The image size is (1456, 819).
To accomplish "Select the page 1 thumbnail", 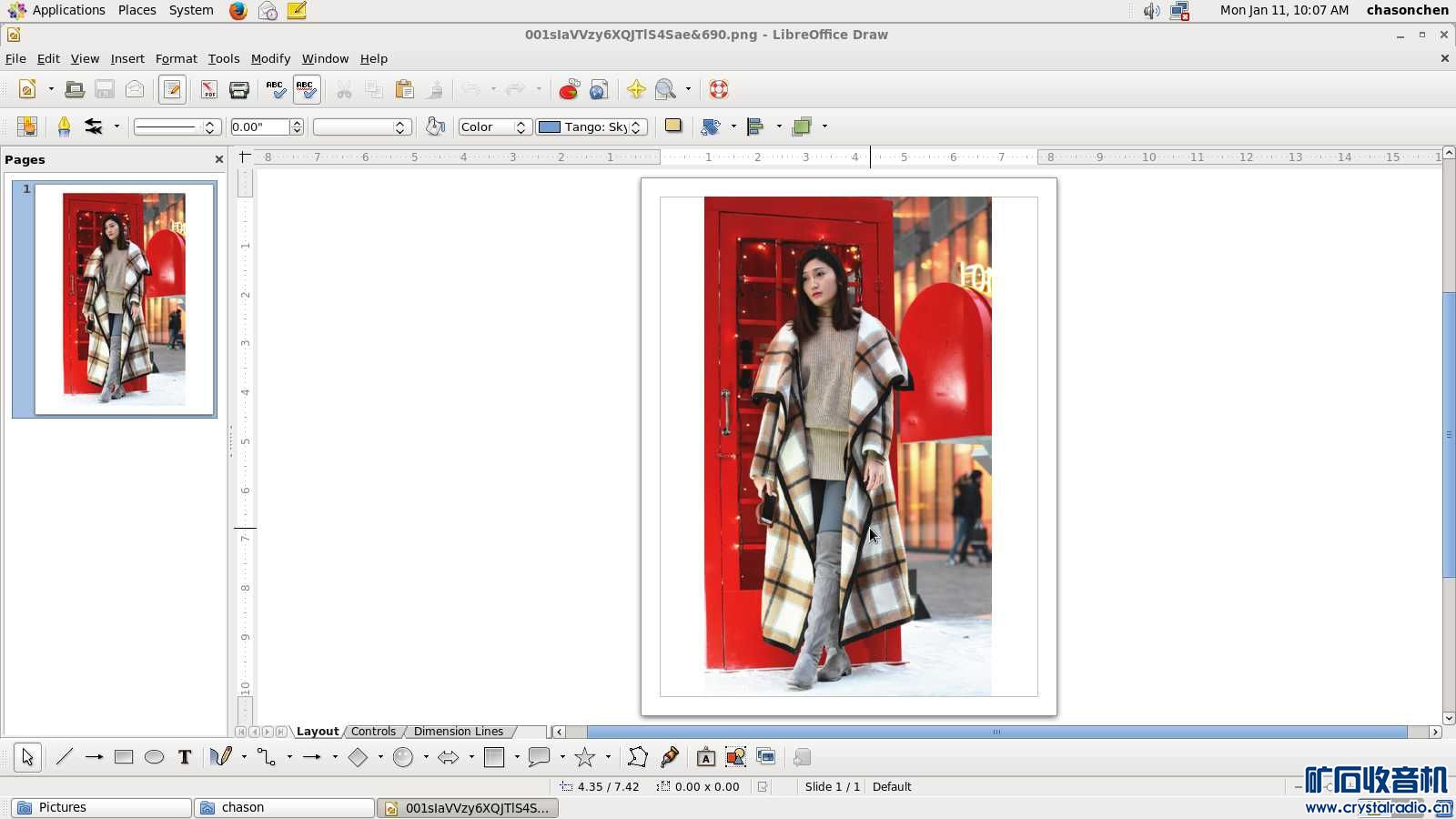I will [x=125, y=298].
